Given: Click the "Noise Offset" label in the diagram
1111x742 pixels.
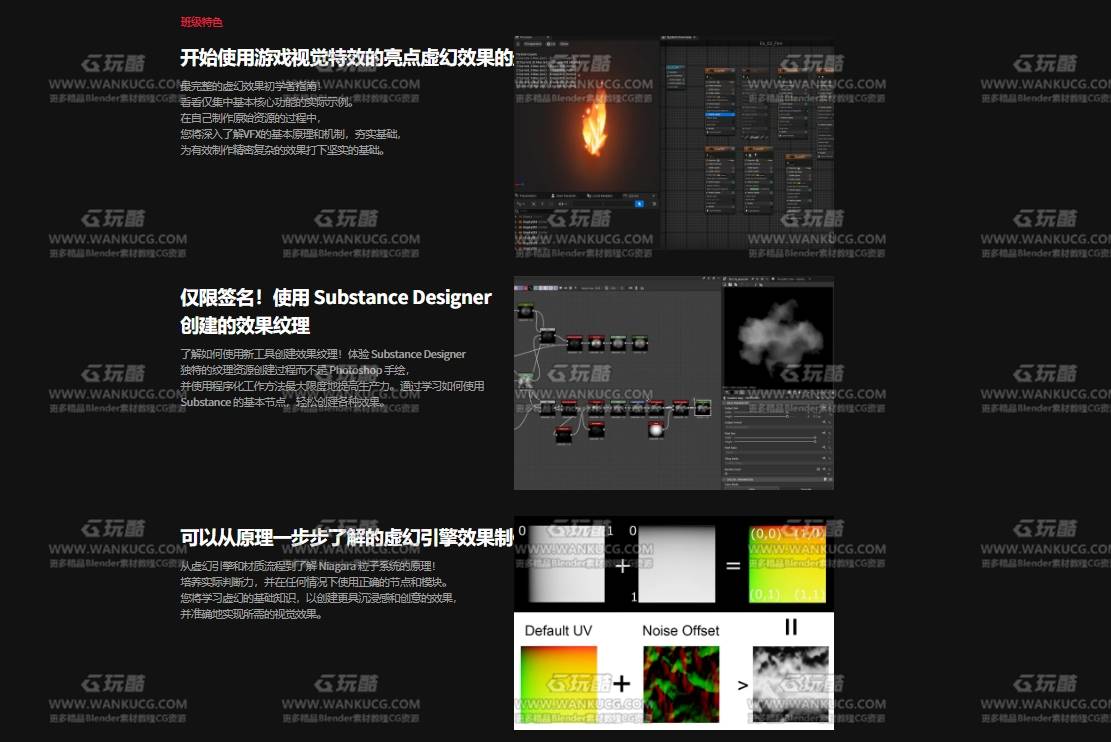Looking at the screenshot, I should pyautogui.click(x=680, y=631).
